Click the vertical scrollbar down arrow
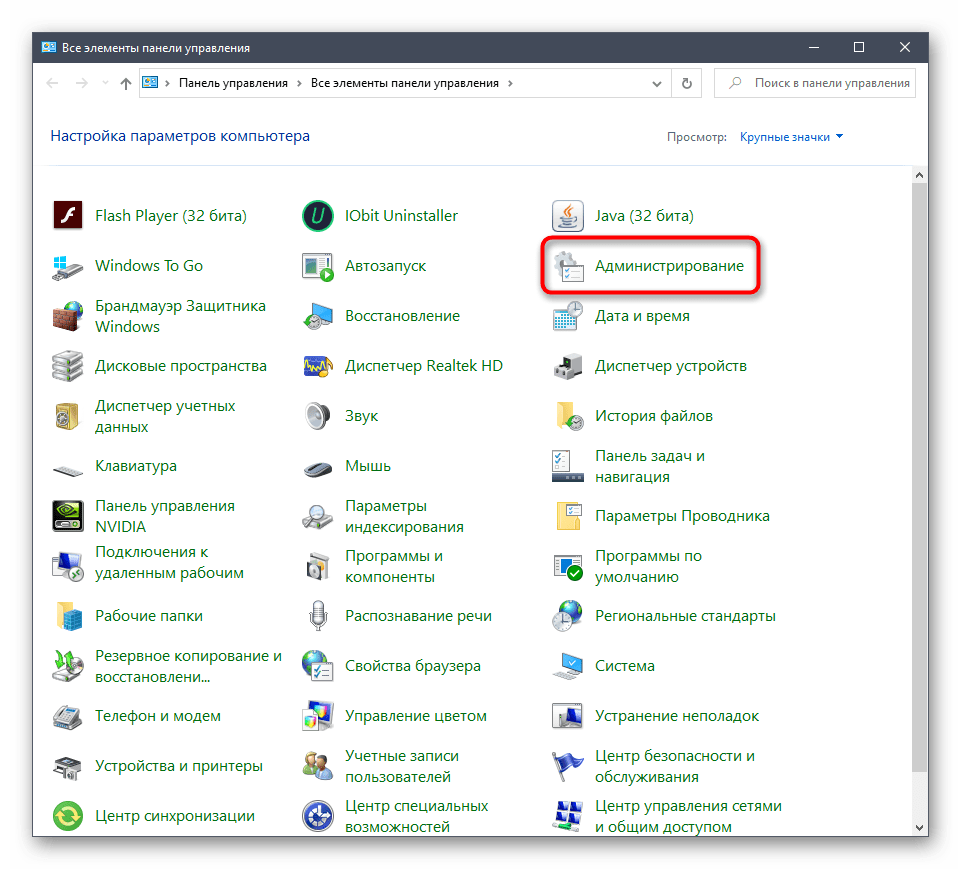 click(x=920, y=827)
